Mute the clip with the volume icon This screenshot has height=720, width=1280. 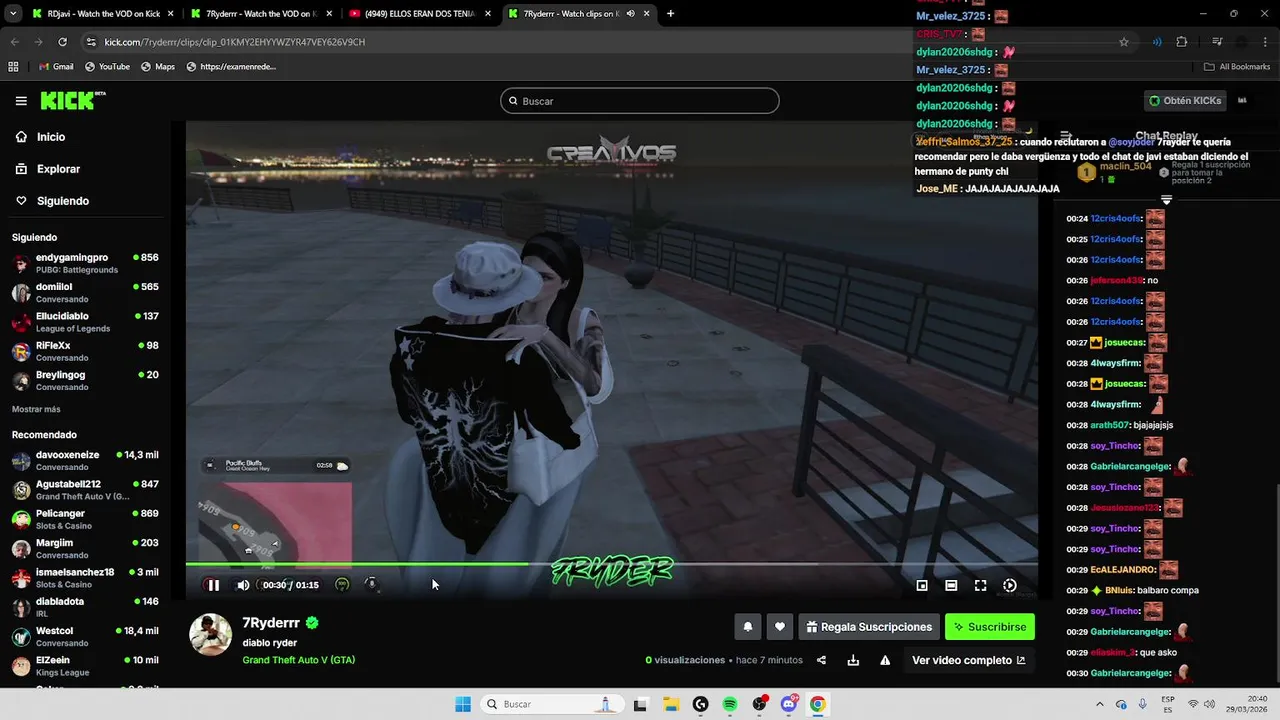[243, 585]
